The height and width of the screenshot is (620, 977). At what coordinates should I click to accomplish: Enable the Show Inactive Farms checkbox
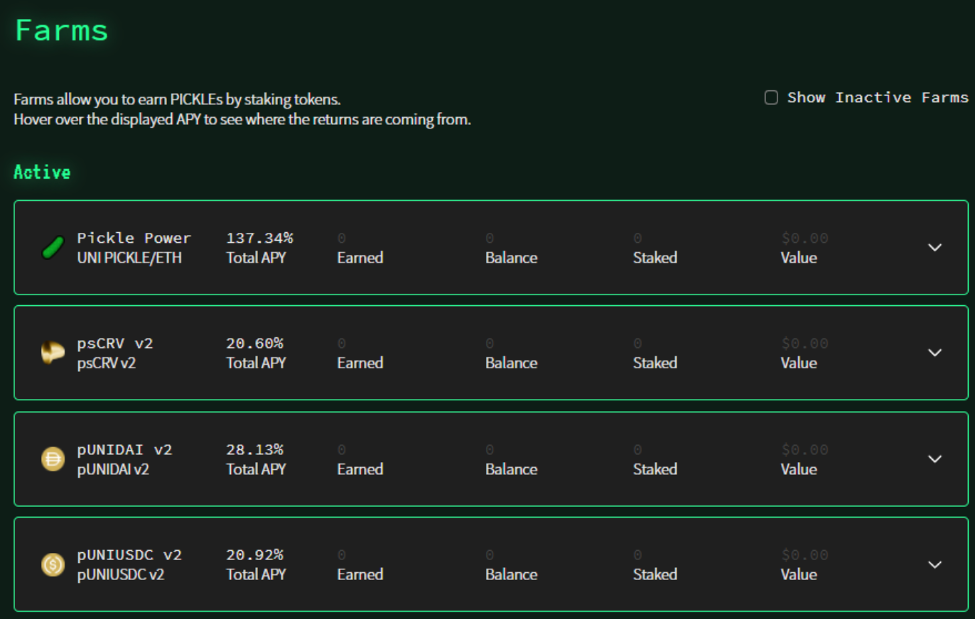[x=771, y=98]
